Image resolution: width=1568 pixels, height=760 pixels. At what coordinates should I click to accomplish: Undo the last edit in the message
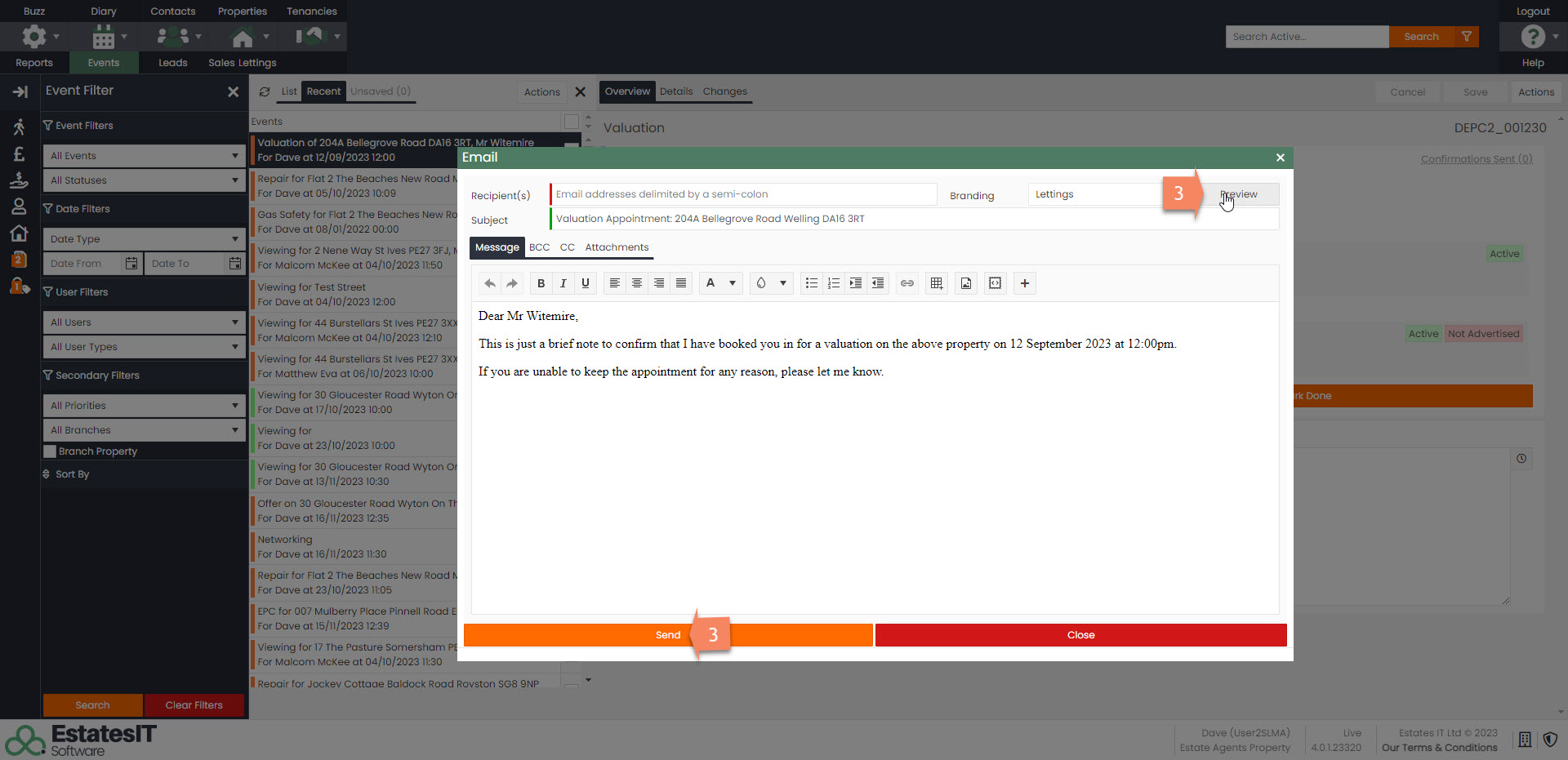pos(489,283)
